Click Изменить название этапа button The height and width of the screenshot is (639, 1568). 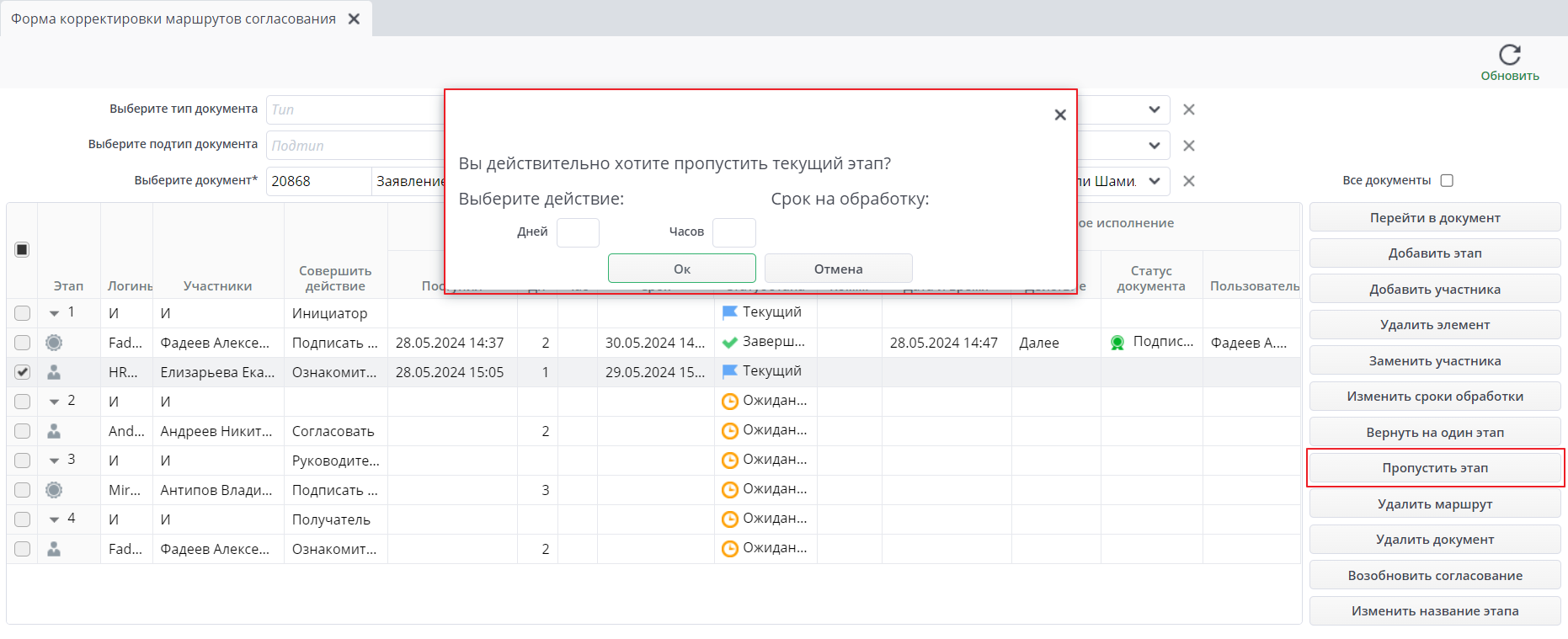point(1435,610)
